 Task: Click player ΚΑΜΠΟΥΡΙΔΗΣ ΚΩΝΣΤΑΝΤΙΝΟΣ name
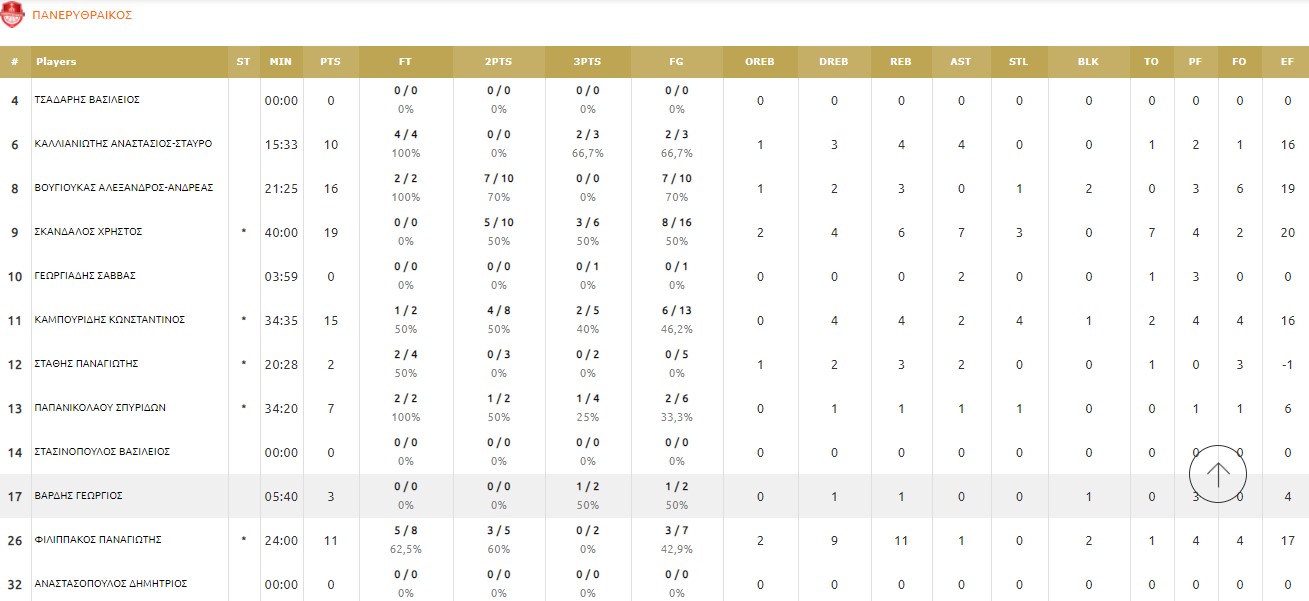click(x=110, y=320)
